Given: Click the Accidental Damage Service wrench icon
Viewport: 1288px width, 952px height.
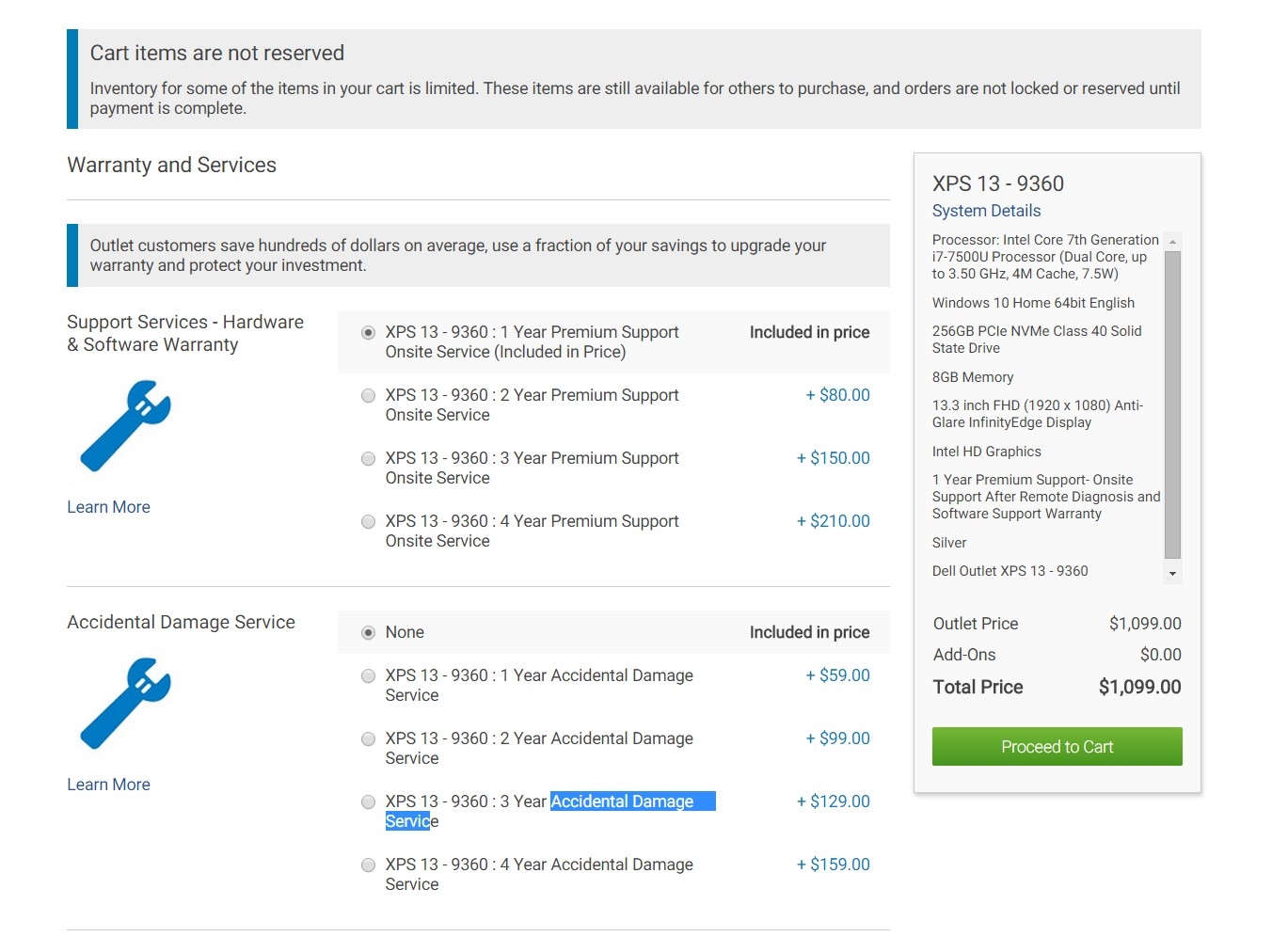Looking at the screenshot, I should pos(125,703).
